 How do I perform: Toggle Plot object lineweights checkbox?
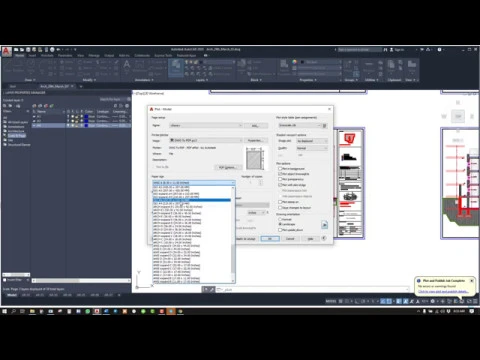point(280,174)
